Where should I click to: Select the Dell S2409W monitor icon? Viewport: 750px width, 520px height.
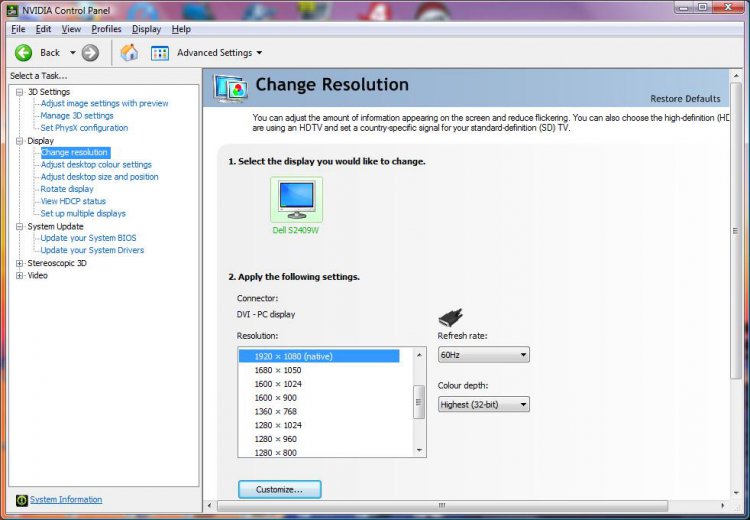pos(297,199)
